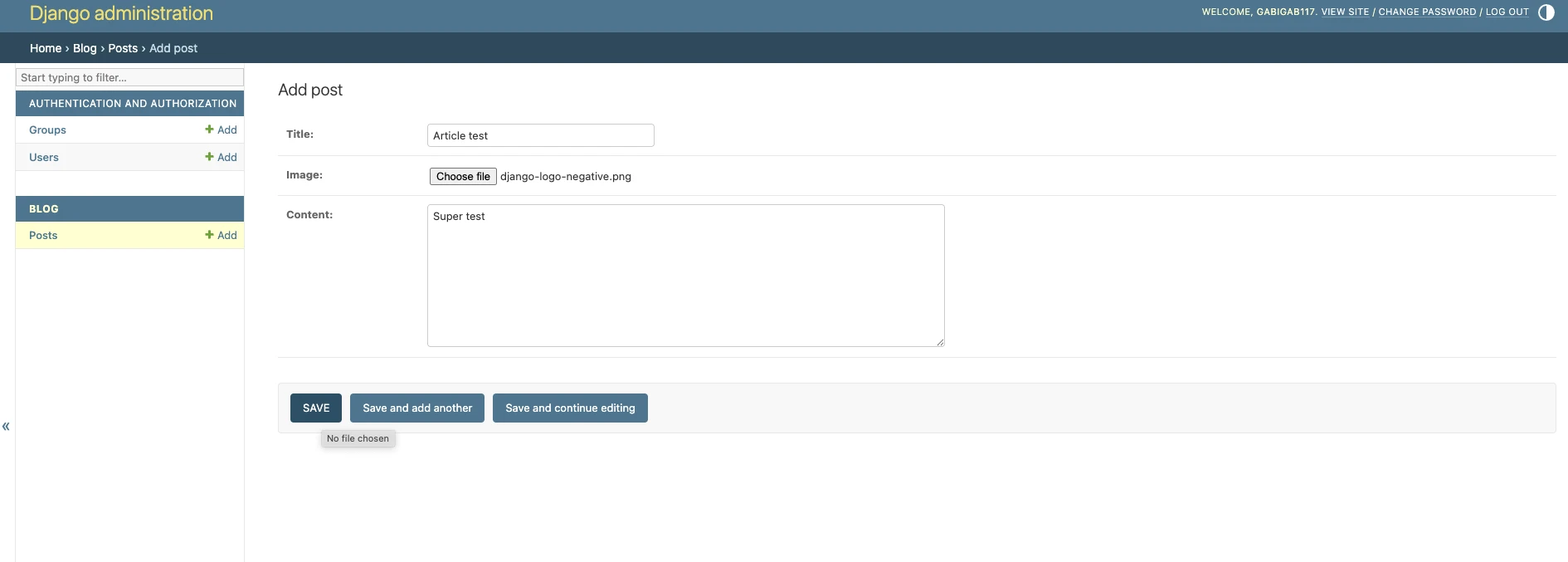The image size is (1568, 562).
Task: Focus the Title text field
Action: point(540,136)
